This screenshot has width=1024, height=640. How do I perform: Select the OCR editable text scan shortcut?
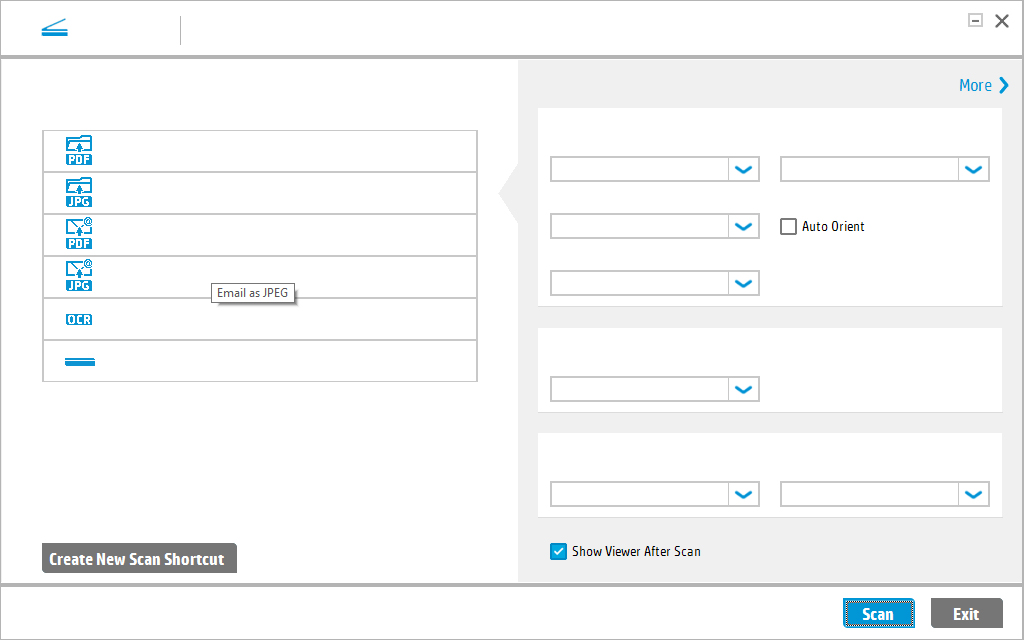78,318
